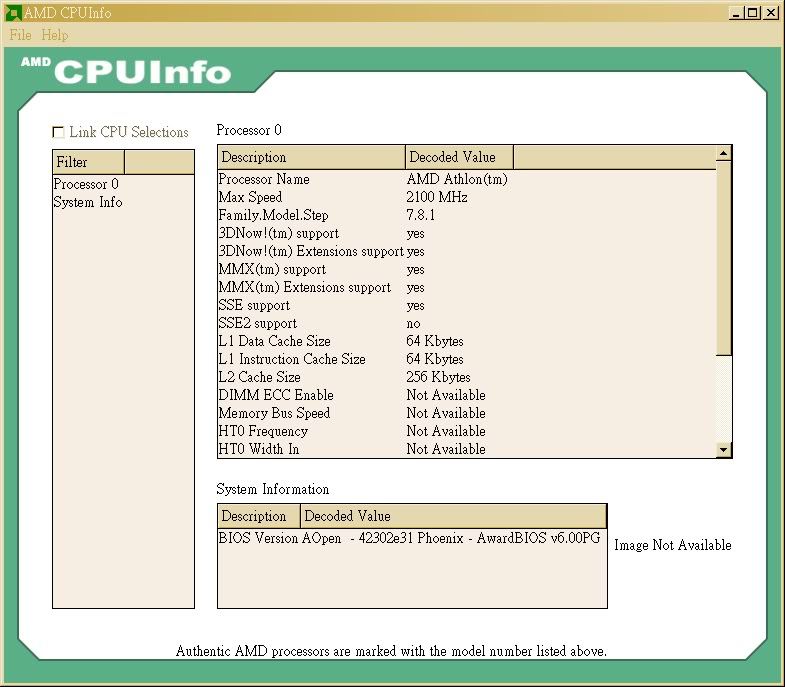Click System Information Decoded Value header
Screen dimensions: 785x687
[x=454, y=516]
